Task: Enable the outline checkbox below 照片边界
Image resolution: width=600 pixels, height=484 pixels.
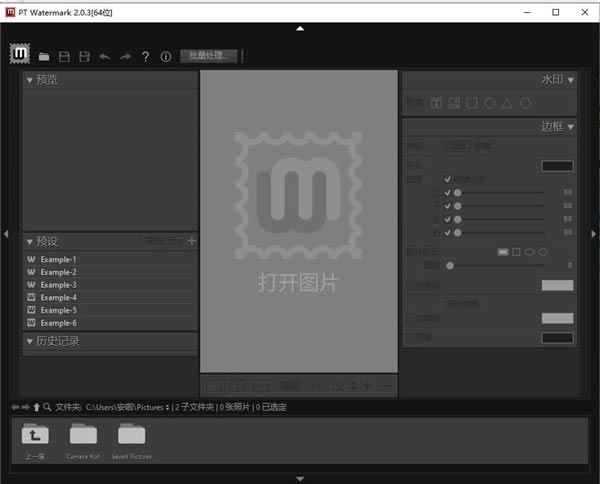Action: (x=409, y=318)
